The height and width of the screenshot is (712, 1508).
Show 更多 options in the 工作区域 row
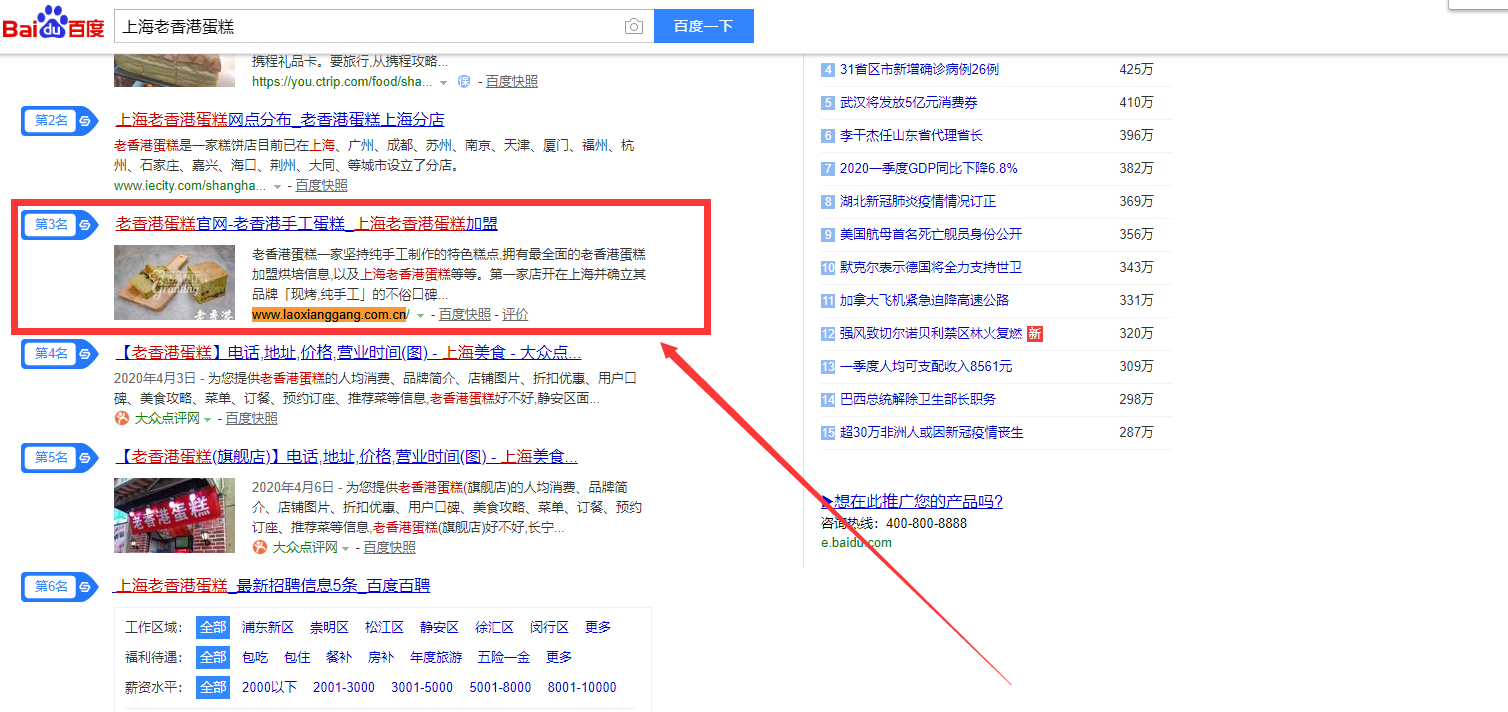[x=598, y=627]
